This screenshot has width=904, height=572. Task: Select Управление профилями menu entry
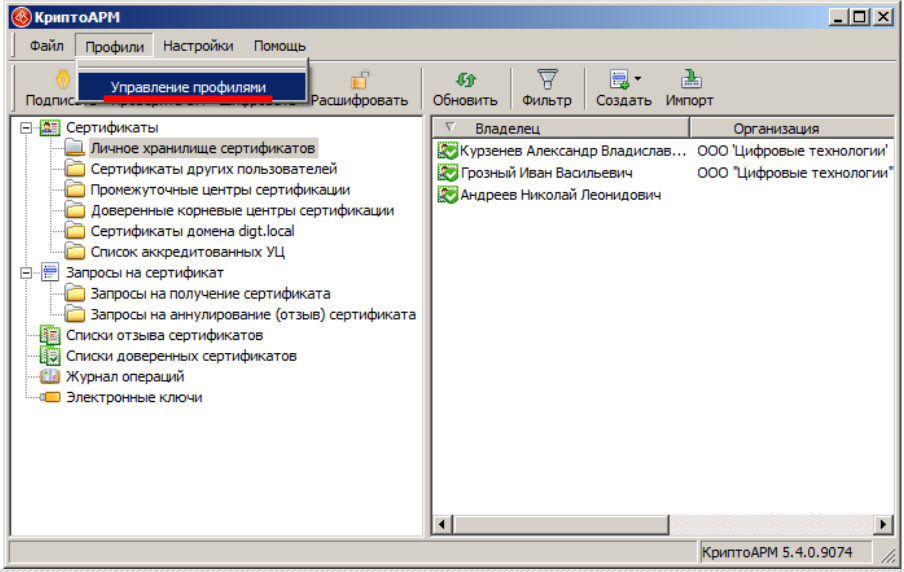191,87
